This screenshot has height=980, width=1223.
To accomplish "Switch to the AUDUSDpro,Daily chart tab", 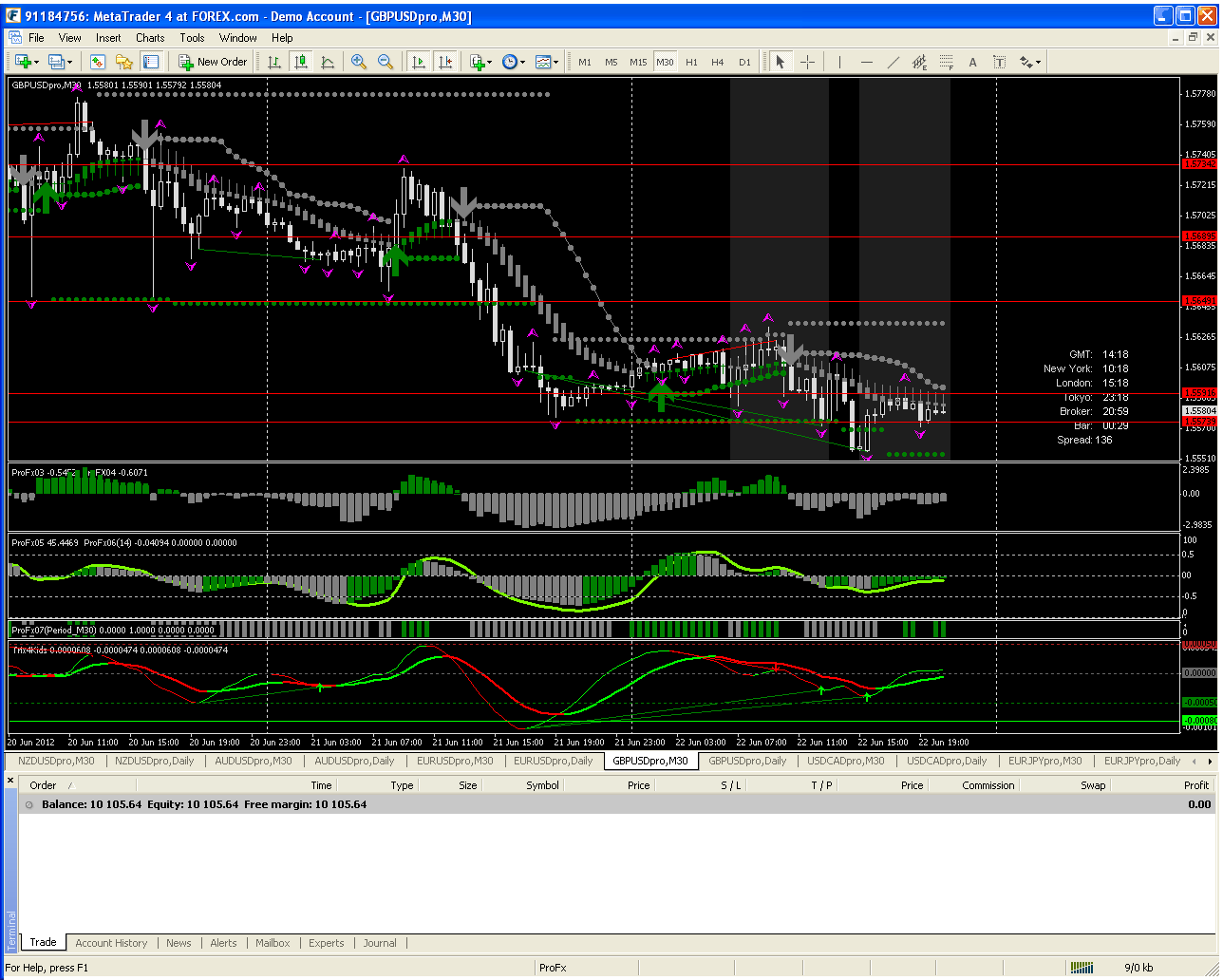I will pos(356,761).
